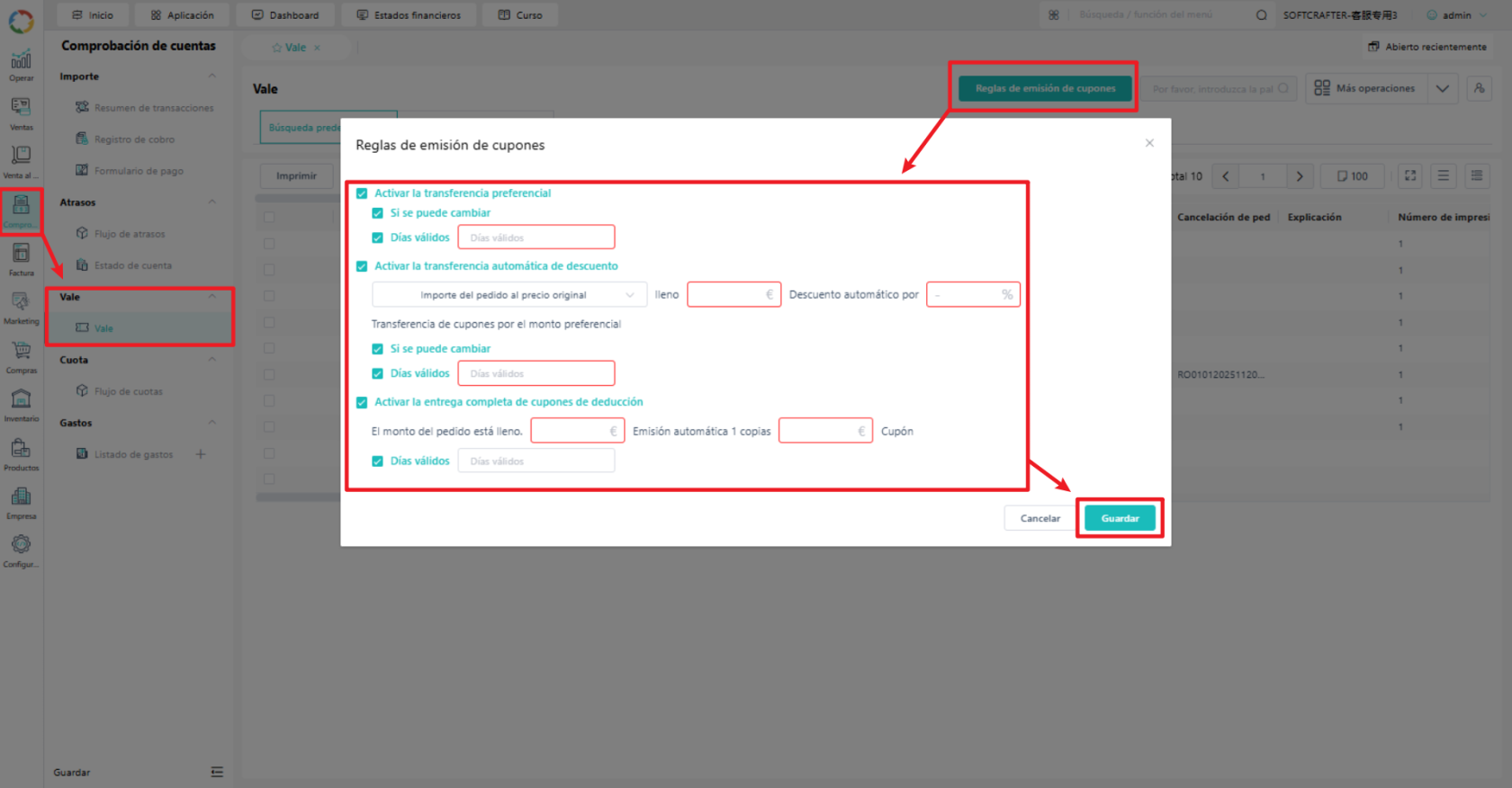
Task: Collapse the Importe sidebar section
Action: click(212, 76)
